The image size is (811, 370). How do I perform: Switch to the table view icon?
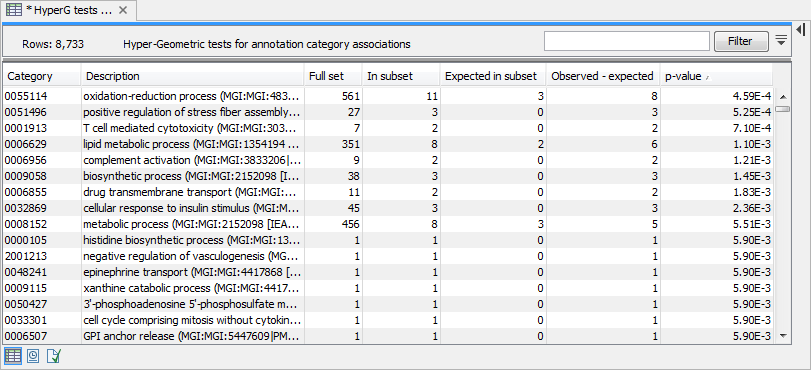pyautogui.click(x=13, y=356)
